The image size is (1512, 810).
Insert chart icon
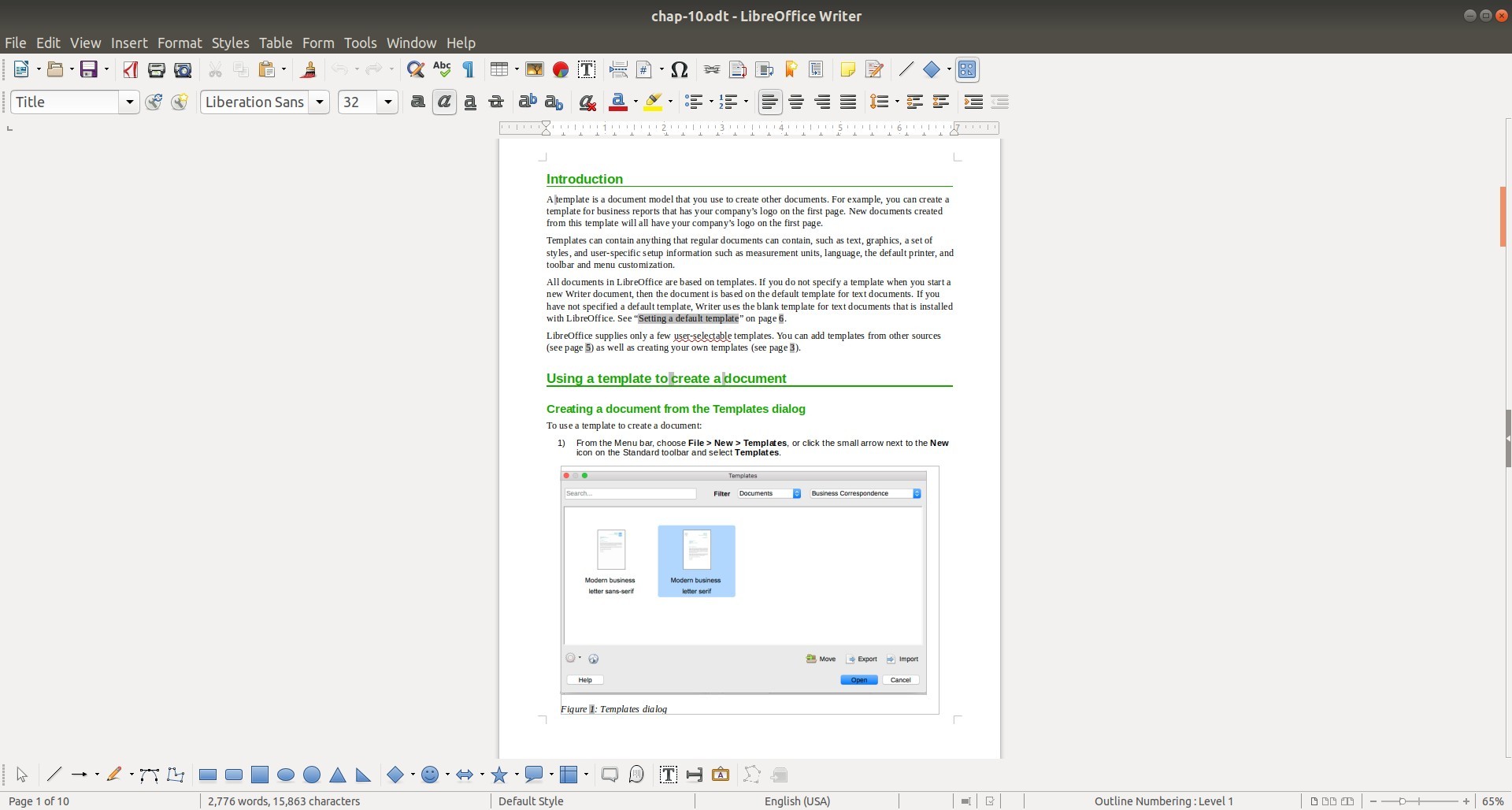(561, 69)
